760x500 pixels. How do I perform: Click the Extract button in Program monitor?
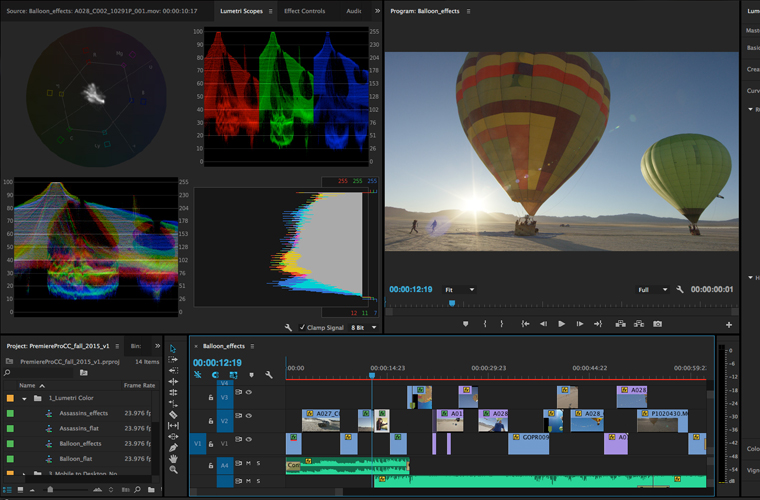[639, 324]
